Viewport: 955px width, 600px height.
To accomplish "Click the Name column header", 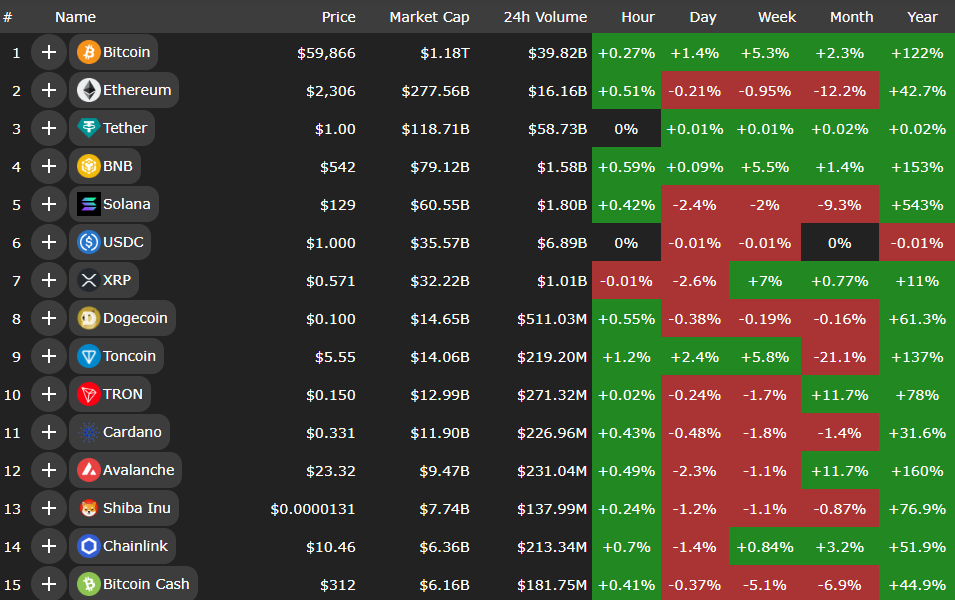I will click(75, 17).
